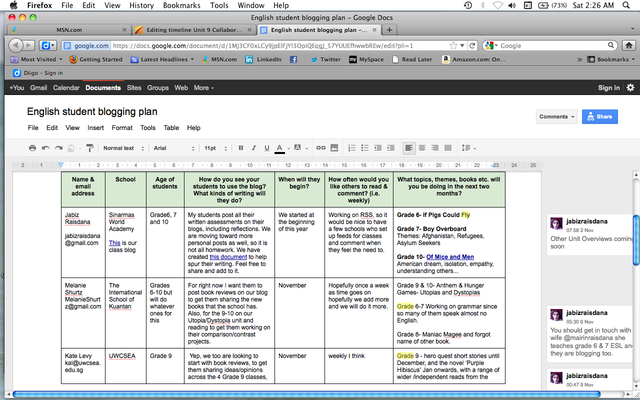Click the left indent ruler marker
Image resolution: width=640 pixels, height=400 pixels.
pos(60,165)
